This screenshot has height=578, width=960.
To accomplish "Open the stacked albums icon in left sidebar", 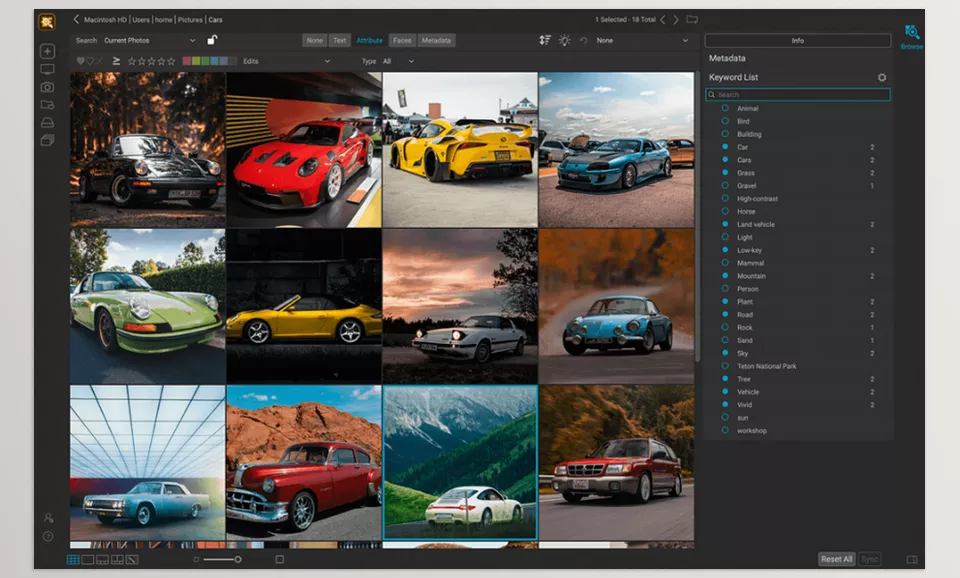I will point(47,140).
